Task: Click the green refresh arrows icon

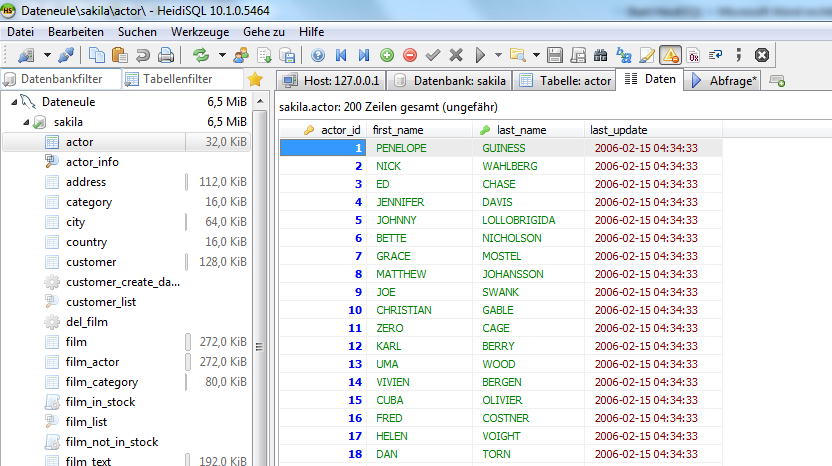Action: point(201,55)
